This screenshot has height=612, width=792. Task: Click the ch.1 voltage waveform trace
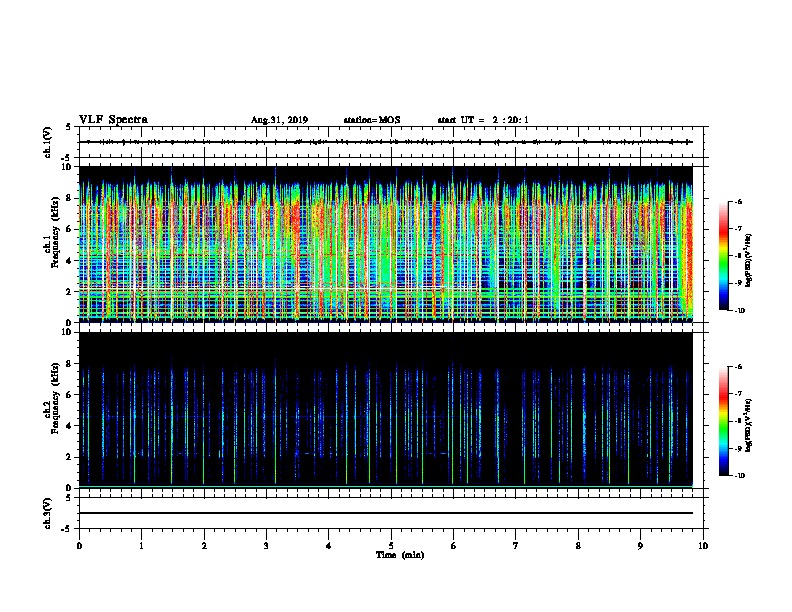pyautogui.click(x=385, y=142)
